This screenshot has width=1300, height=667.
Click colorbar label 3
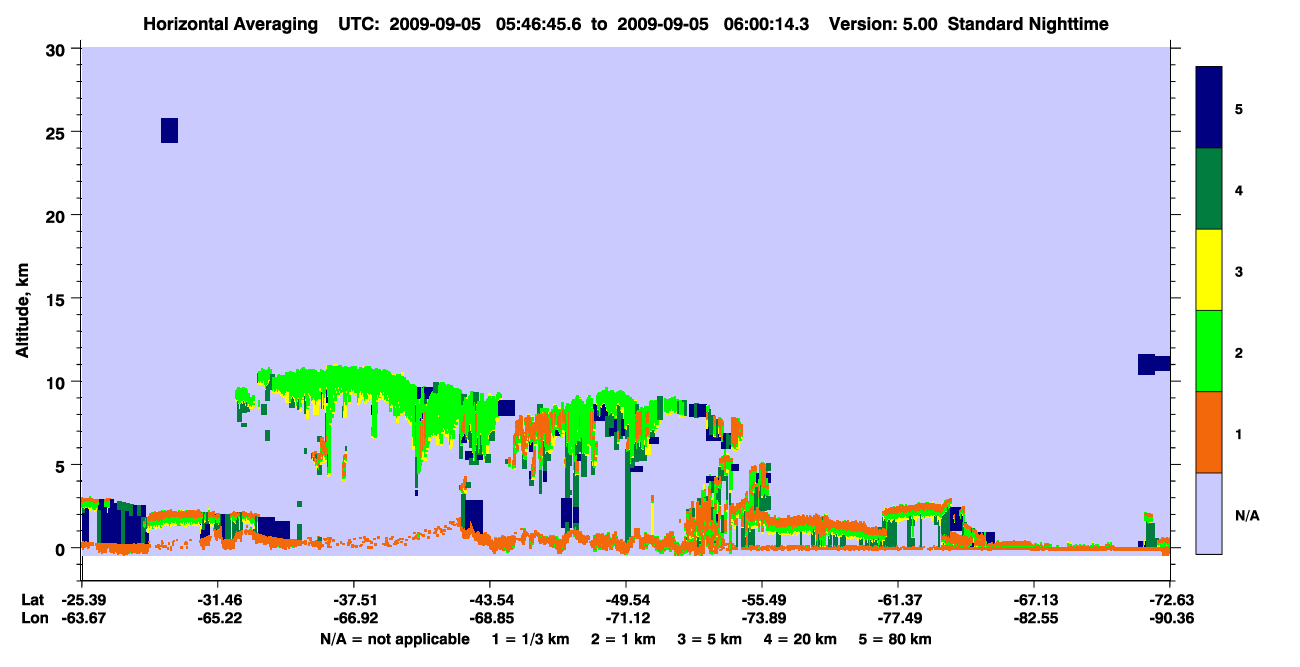click(x=1239, y=271)
